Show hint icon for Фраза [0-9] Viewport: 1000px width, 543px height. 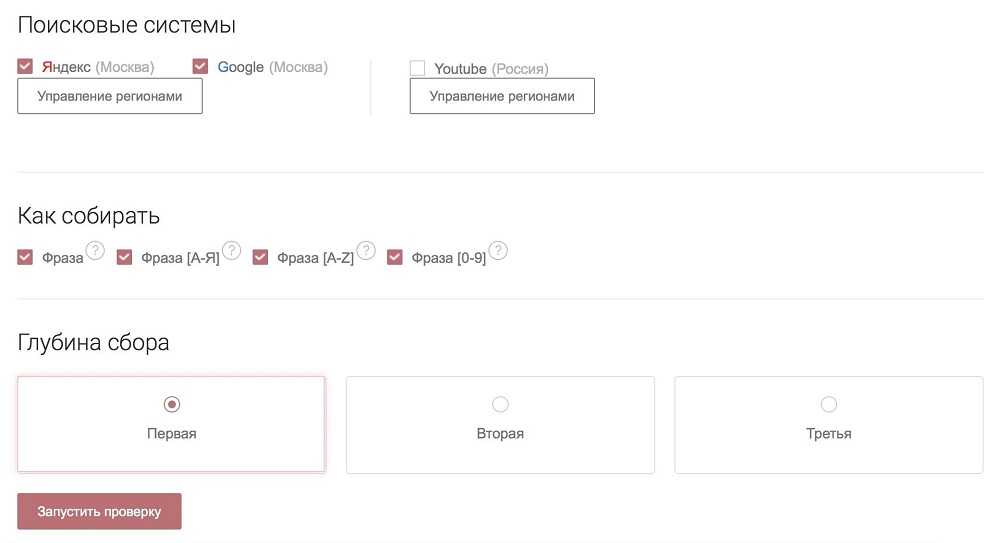[x=498, y=250]
